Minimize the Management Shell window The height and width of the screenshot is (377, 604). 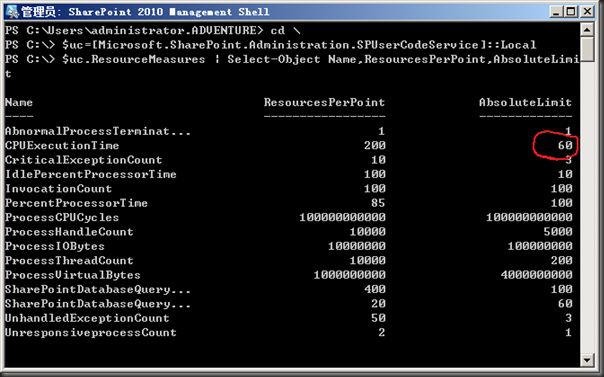click(555, 12)
